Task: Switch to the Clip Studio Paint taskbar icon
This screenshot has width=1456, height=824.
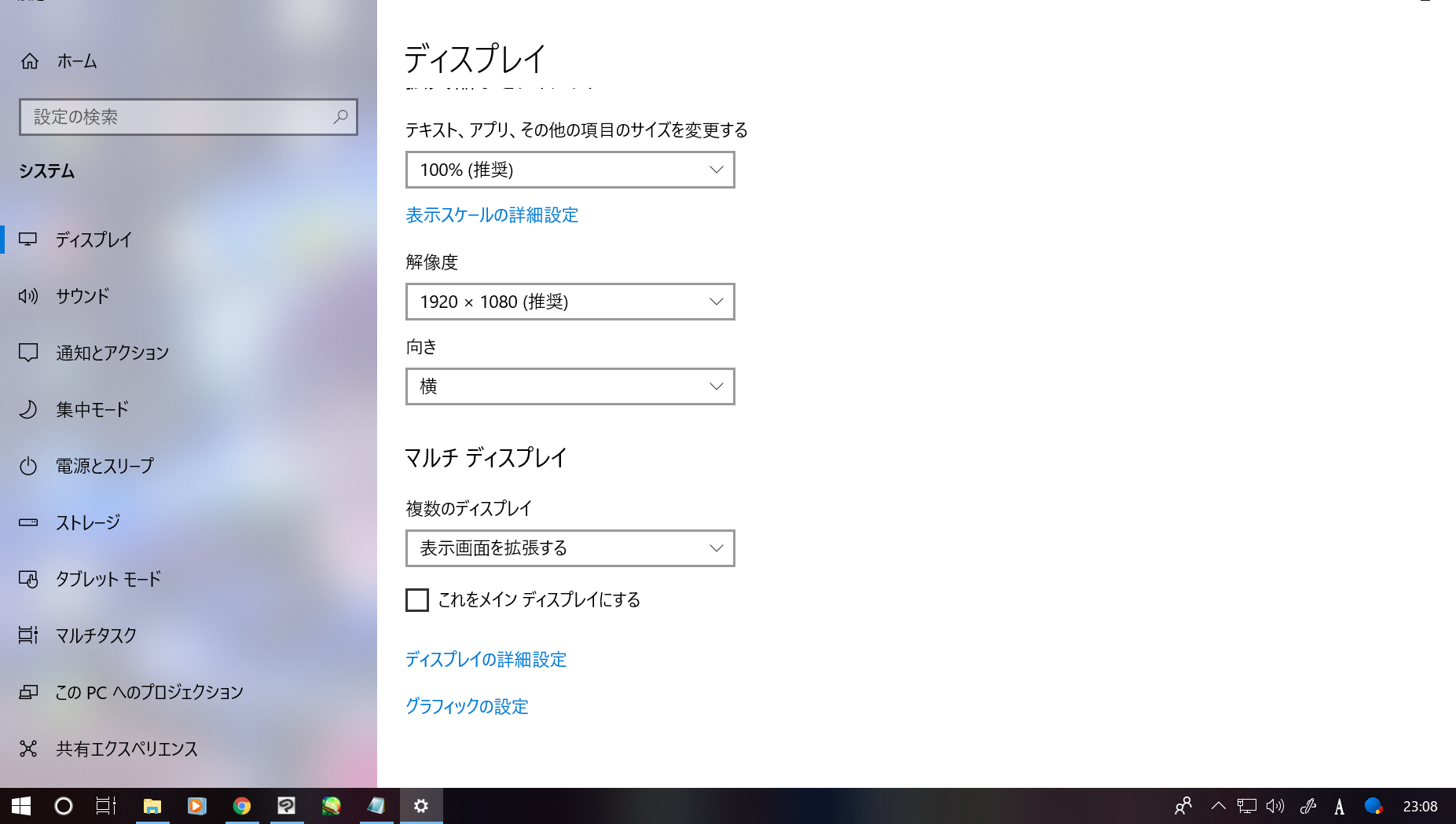Action: coord(286,806)
